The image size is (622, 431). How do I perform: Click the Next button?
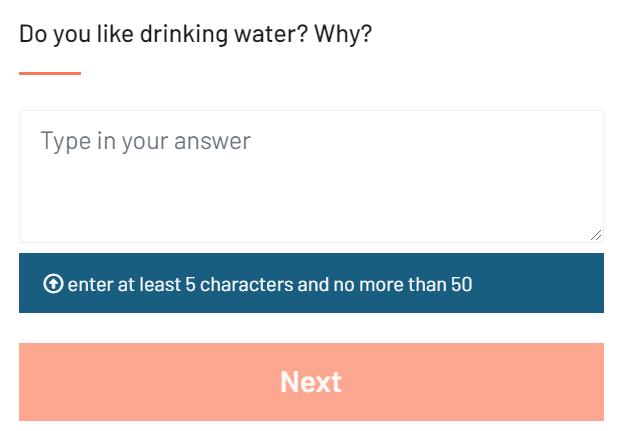(311, 382)
